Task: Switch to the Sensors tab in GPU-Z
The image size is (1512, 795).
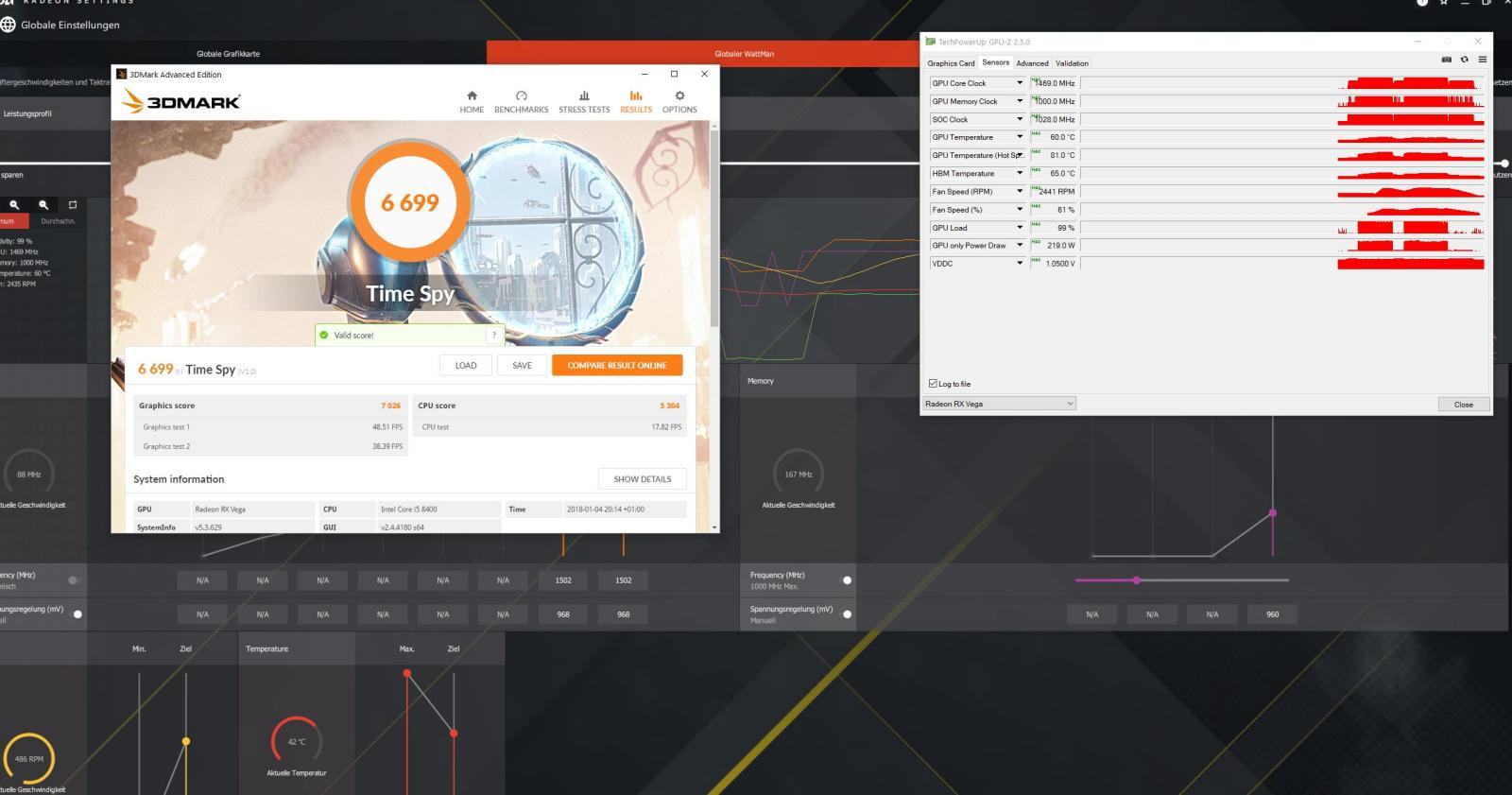Action: (995, 62)
